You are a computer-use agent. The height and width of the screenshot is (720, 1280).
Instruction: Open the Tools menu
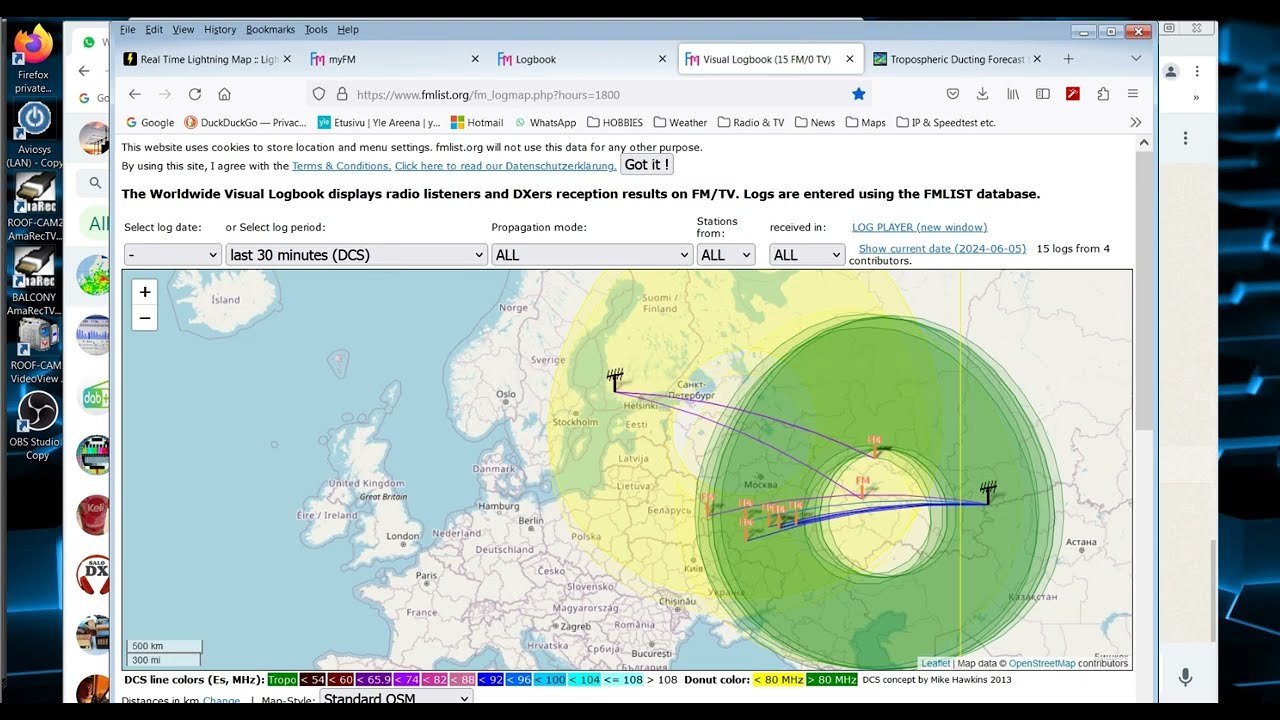[x=316, y=30]
